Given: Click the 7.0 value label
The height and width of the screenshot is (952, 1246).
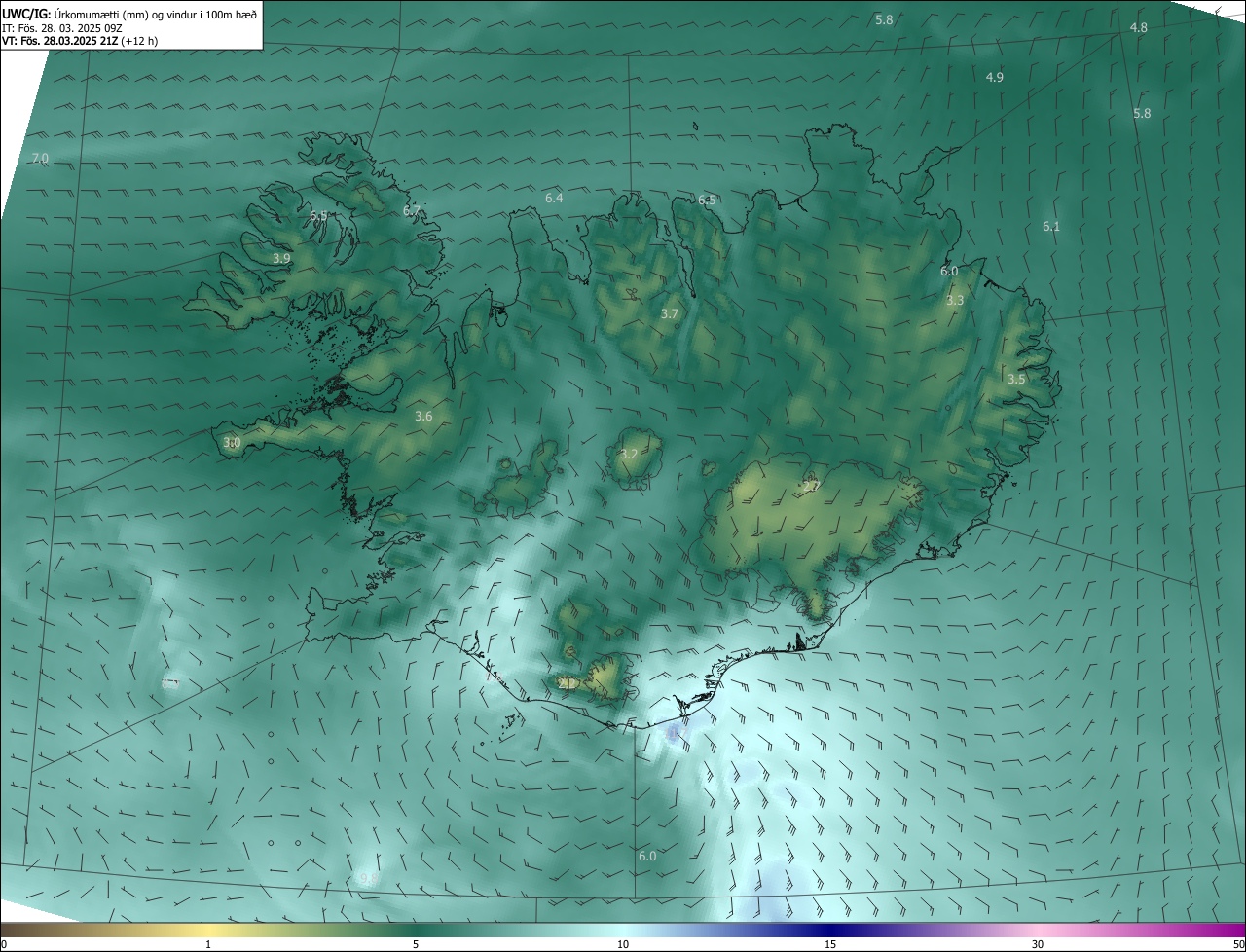Looking at the screenshot, I should pos(40,158).
